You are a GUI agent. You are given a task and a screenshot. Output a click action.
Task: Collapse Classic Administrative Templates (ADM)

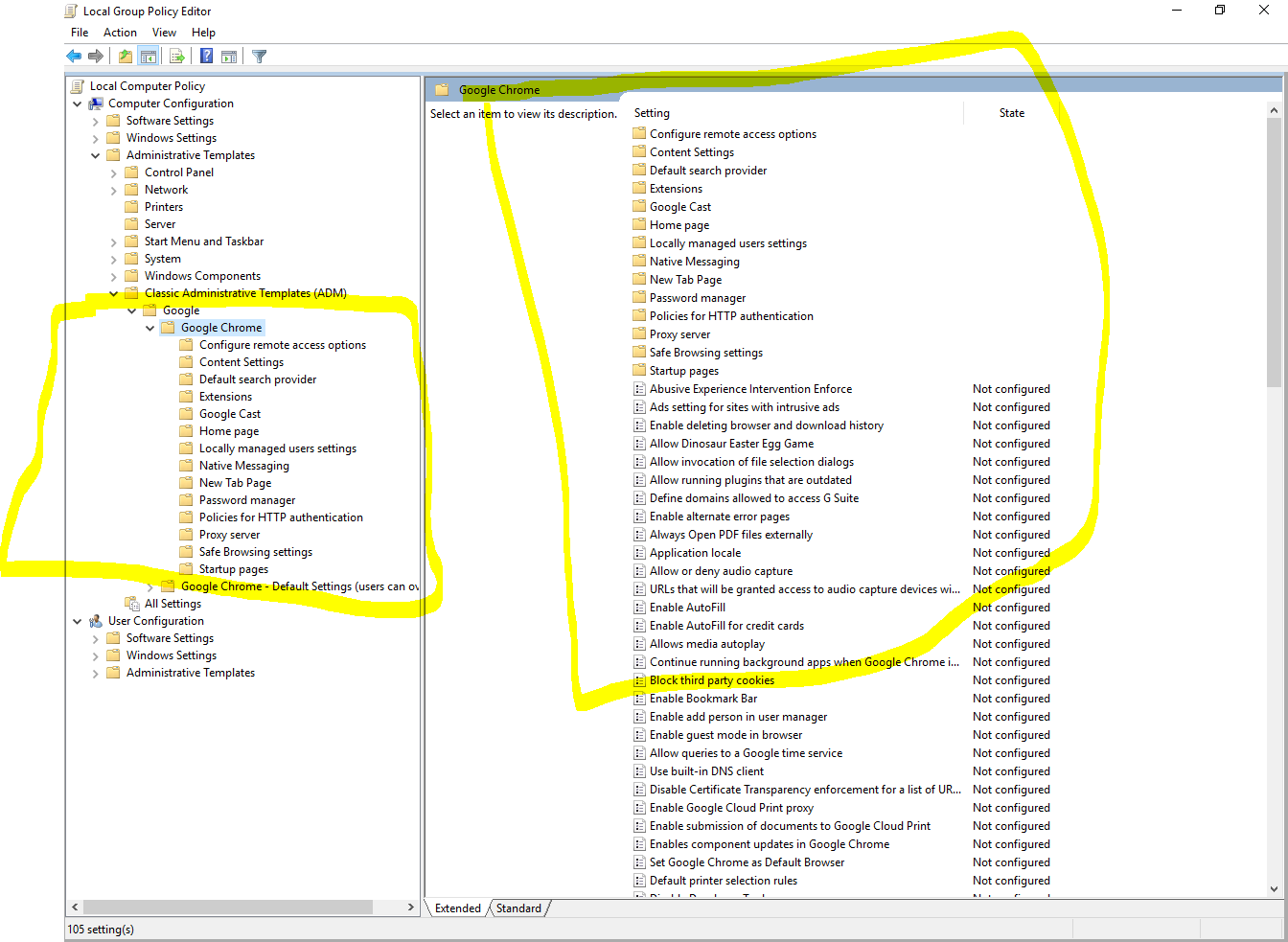pos(114,293)
